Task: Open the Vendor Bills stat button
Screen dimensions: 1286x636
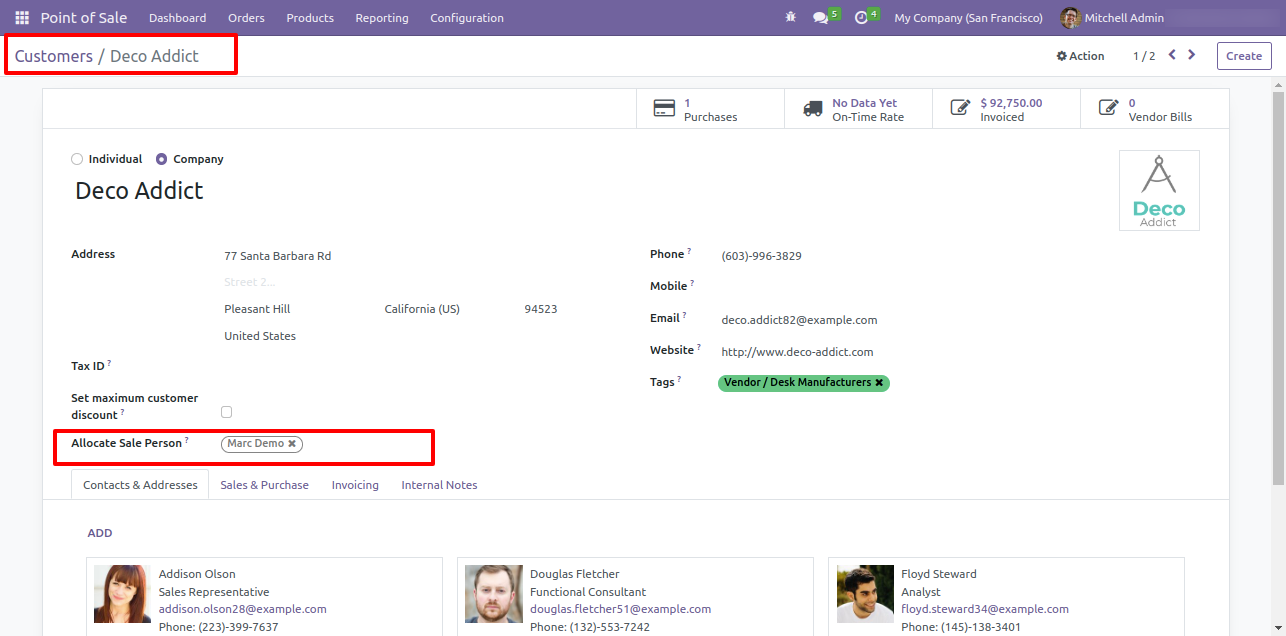Action: [1154, 109]
